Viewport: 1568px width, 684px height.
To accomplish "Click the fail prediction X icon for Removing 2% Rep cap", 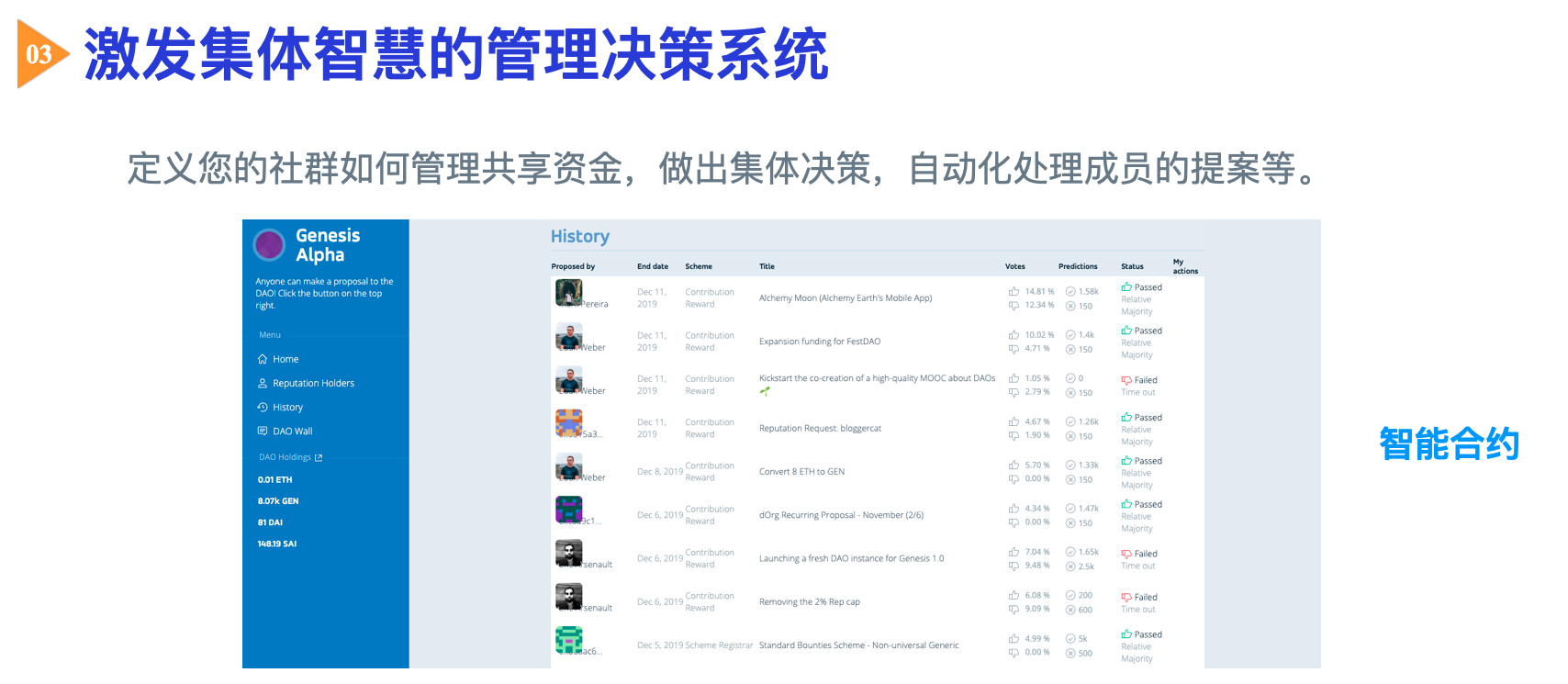I will click(1070, 610).
